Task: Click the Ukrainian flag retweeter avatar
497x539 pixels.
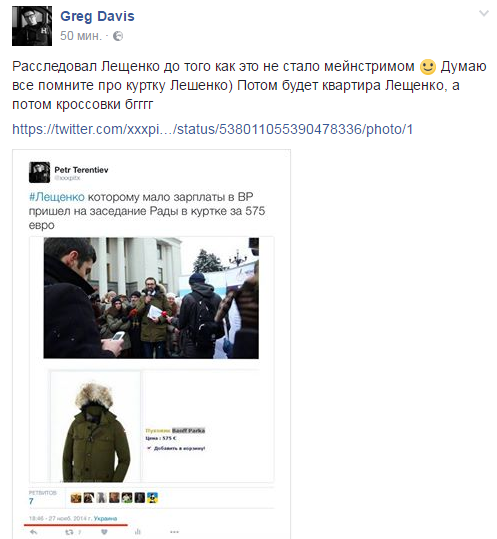Action: [x=152, y=497]
